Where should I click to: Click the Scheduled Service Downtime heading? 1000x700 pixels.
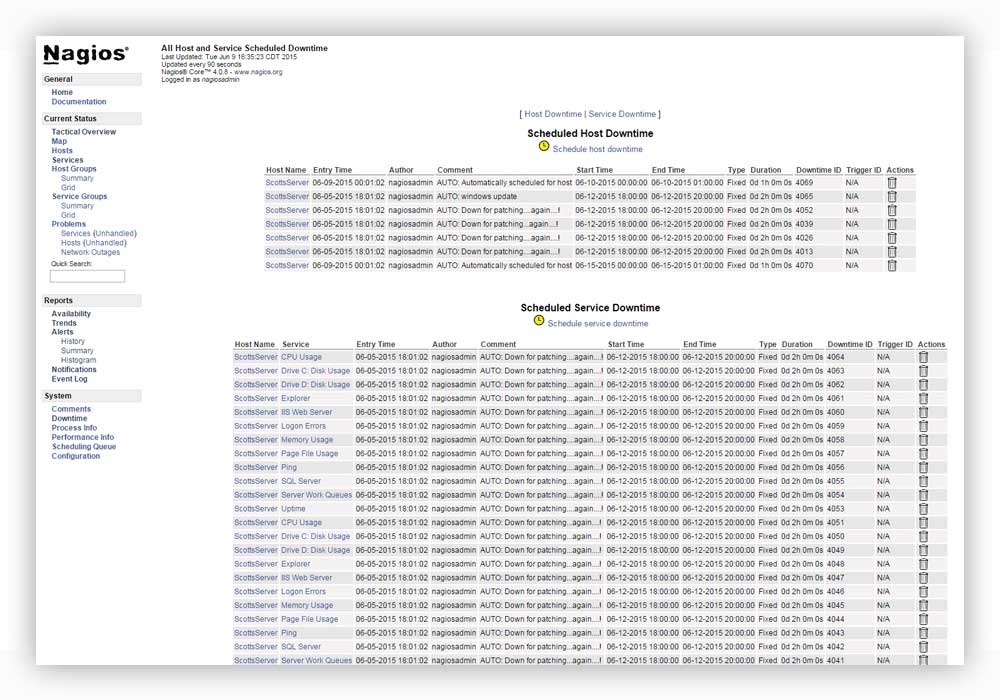[591, 308]
